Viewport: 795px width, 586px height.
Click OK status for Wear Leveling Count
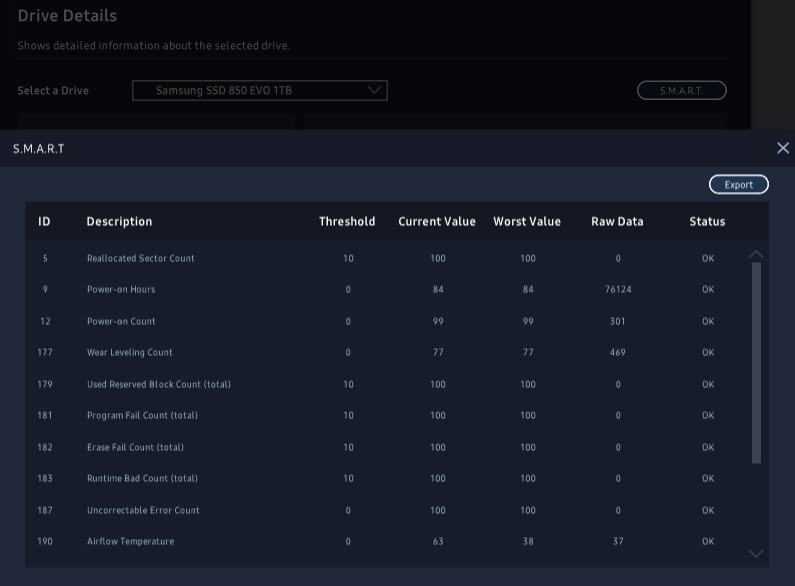pyautogui.click(x=708, y=352)
